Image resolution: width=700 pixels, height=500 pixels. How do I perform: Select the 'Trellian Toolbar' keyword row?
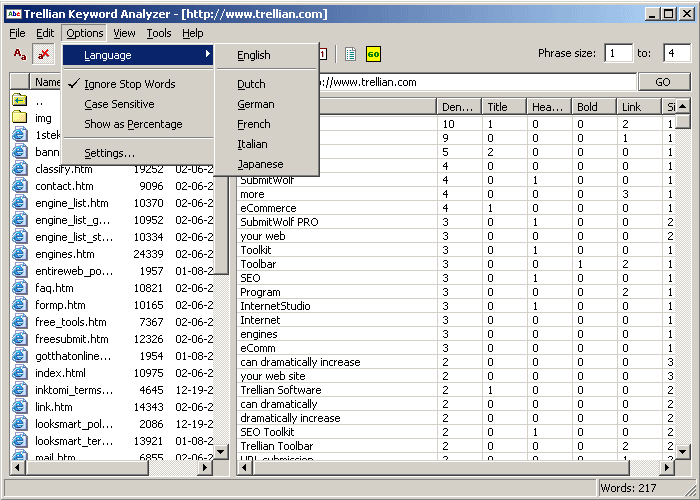coord(456,446)
